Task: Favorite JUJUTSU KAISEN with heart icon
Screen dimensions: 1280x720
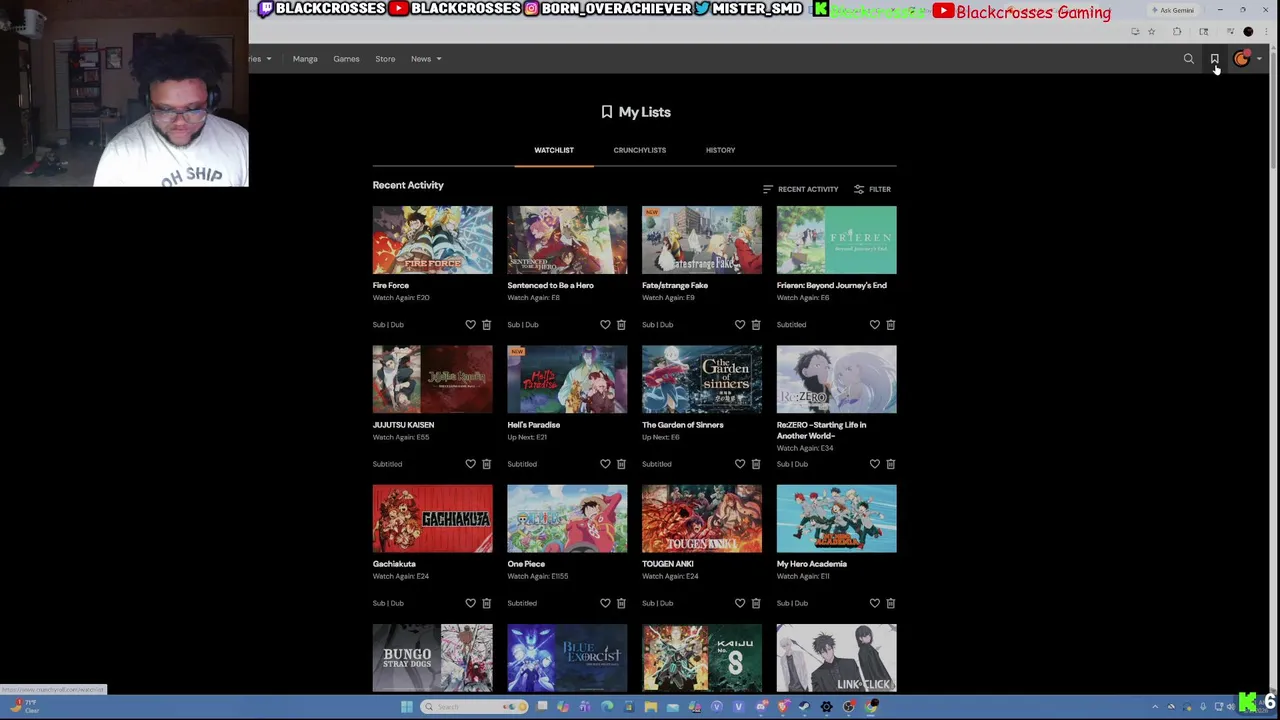Action: [470, 464]
